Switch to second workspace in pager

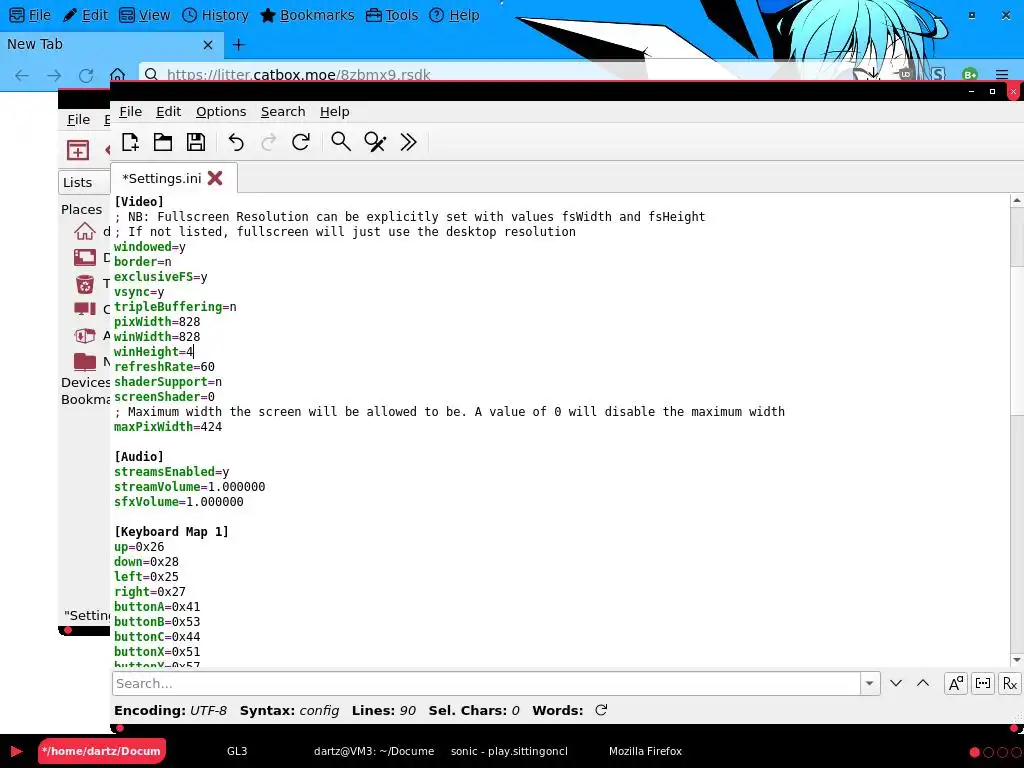click(x=988, y=752)
